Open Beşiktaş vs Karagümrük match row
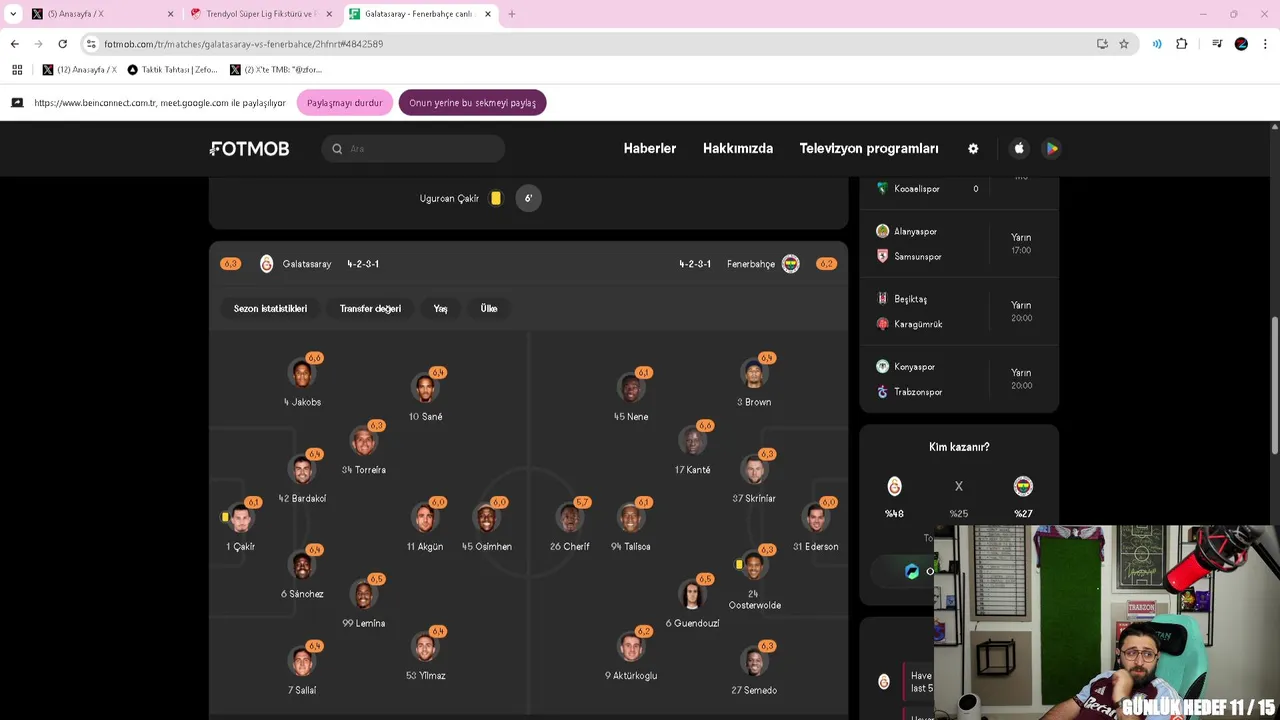Image resolution: width=1280 pixels, height=720 pixels. coord(959,311)
